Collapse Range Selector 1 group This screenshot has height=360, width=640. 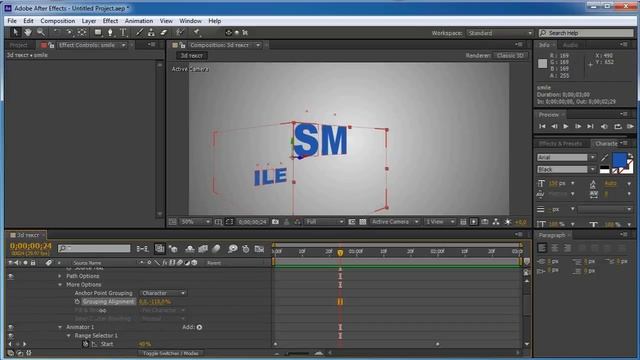(69, 336)
